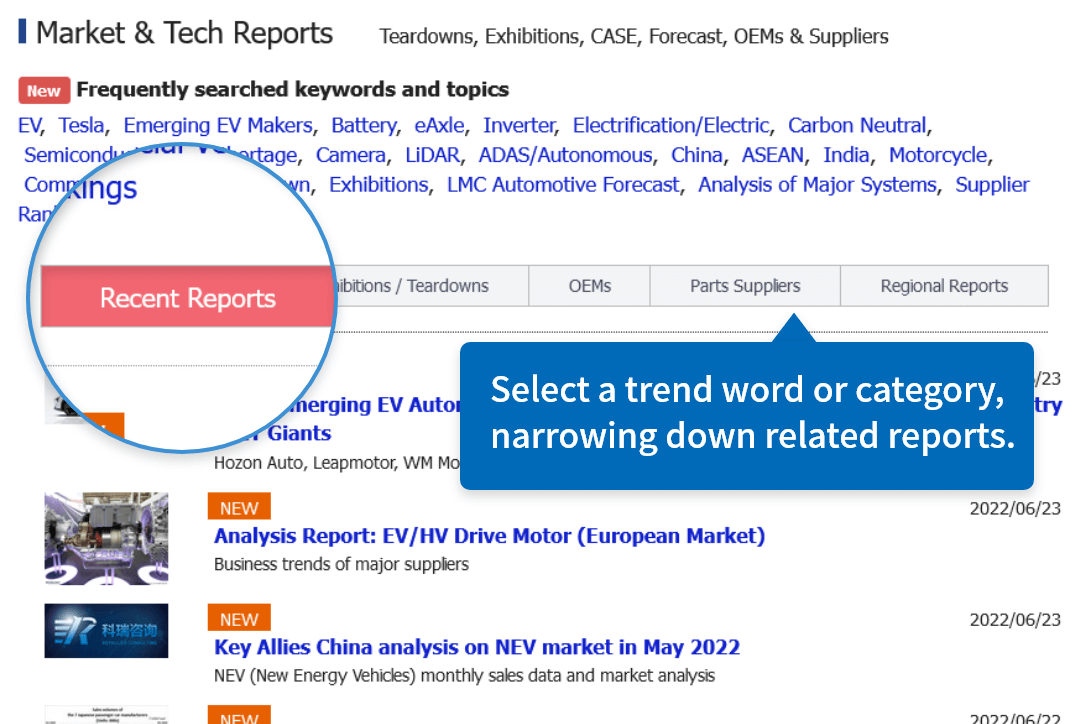
Task: Select the Inverter keyword link
Action: (x=519, y=125)
